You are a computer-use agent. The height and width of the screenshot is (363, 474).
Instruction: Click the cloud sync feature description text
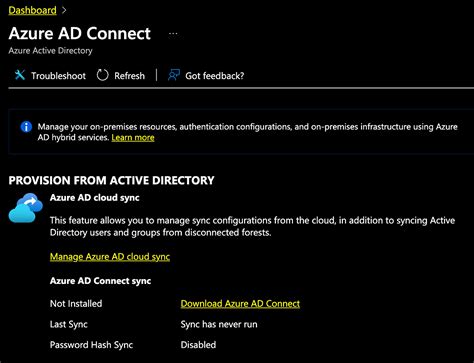click(252, 226)
